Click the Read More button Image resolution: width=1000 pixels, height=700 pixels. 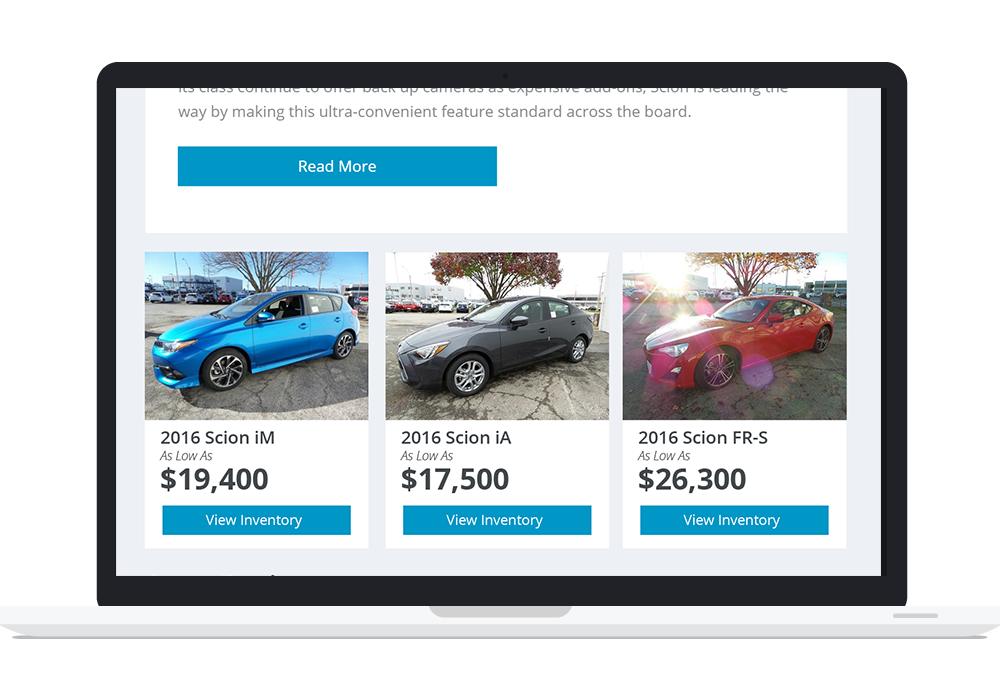pyautogui.click(x=337, y=166)
